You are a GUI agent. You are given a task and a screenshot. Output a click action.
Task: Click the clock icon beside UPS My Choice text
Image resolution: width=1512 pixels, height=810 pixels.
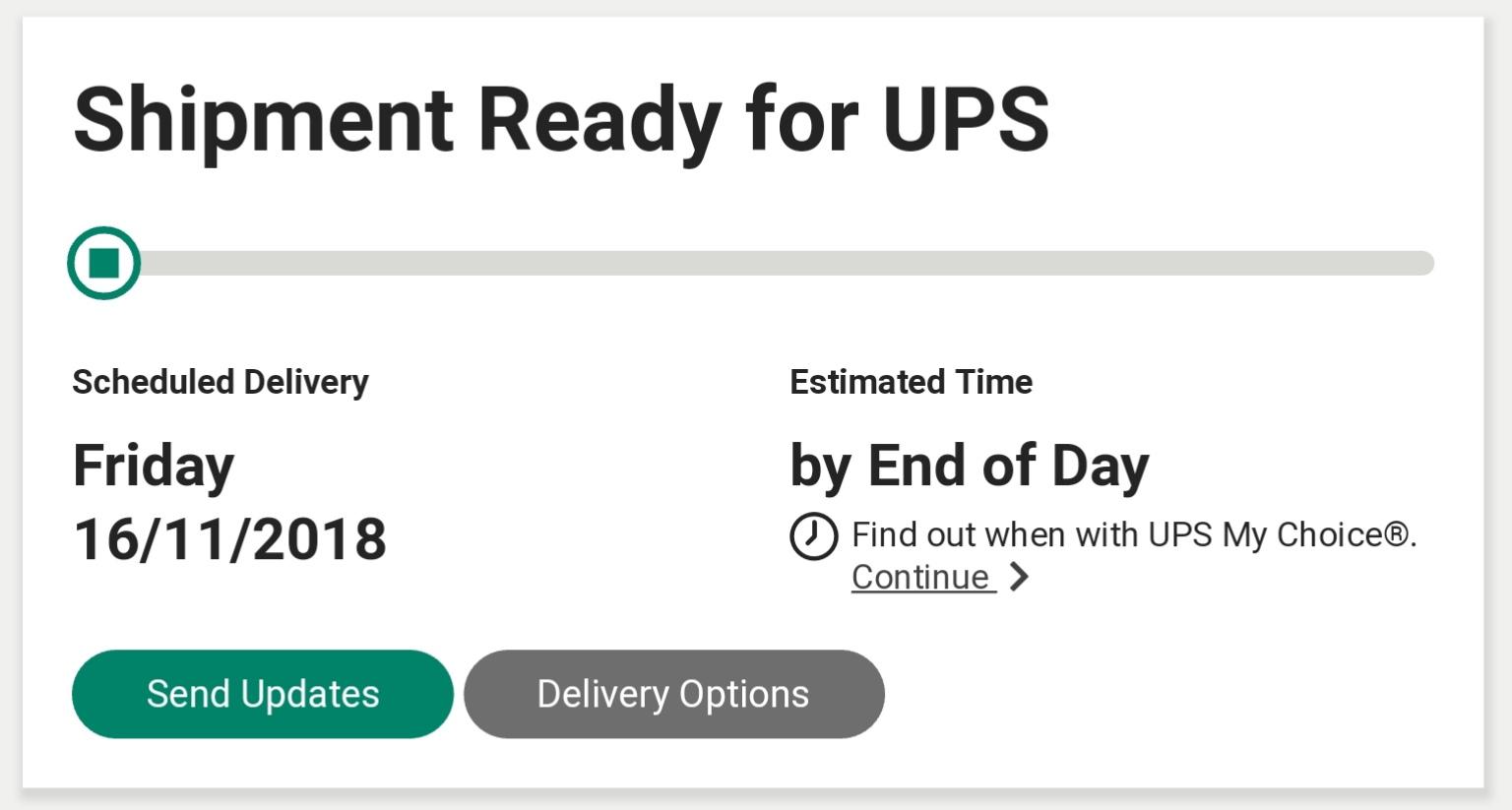[813, 536]
